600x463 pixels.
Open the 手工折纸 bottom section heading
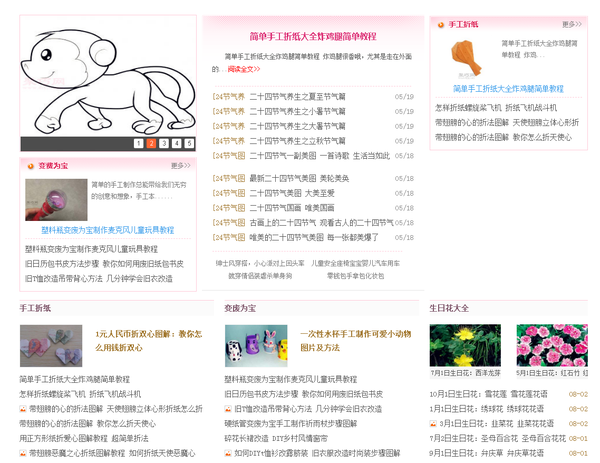pos(35,308)
